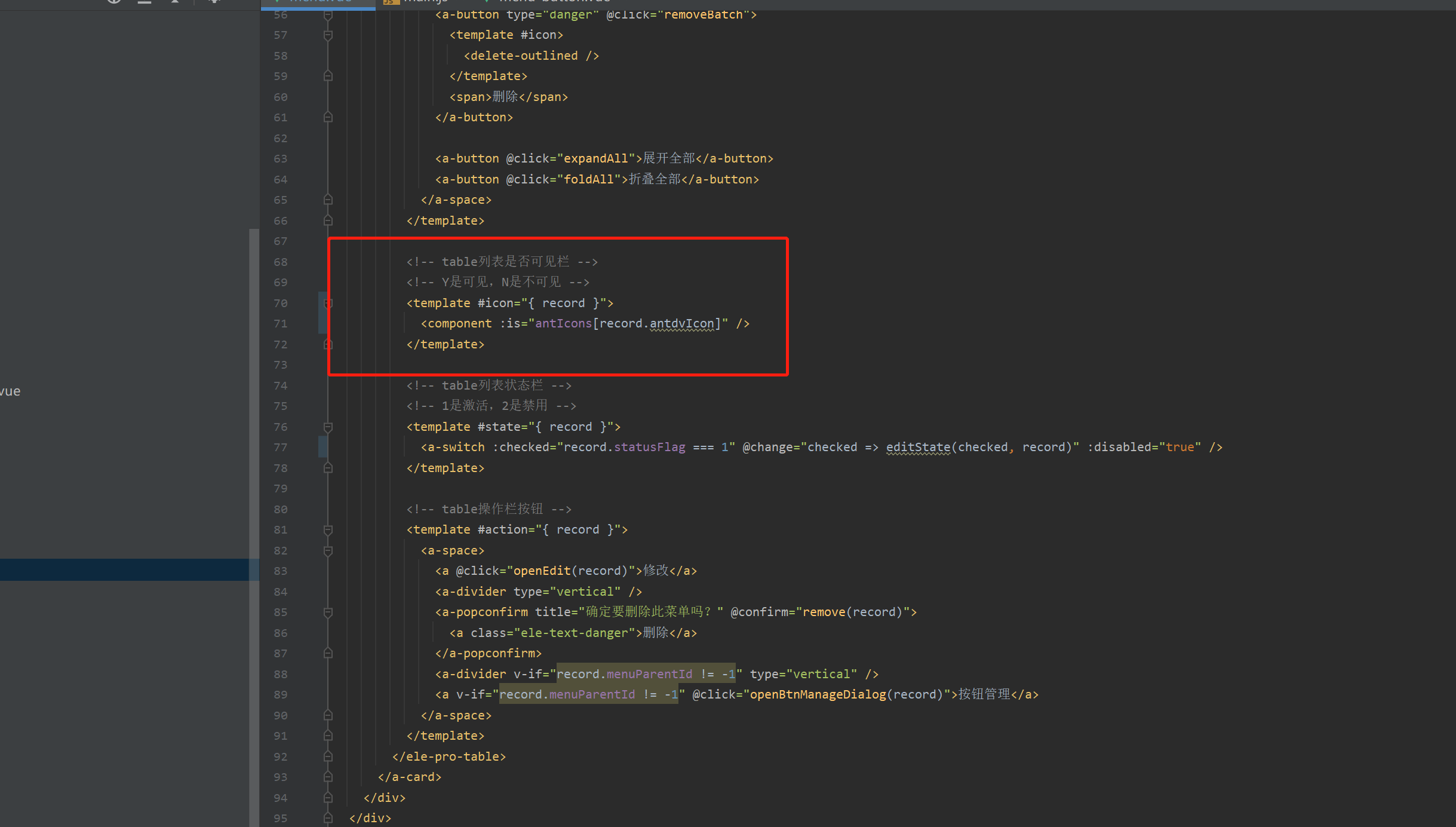
Task: Collapse the action template fold at line 81
Action: click(328, 529)
